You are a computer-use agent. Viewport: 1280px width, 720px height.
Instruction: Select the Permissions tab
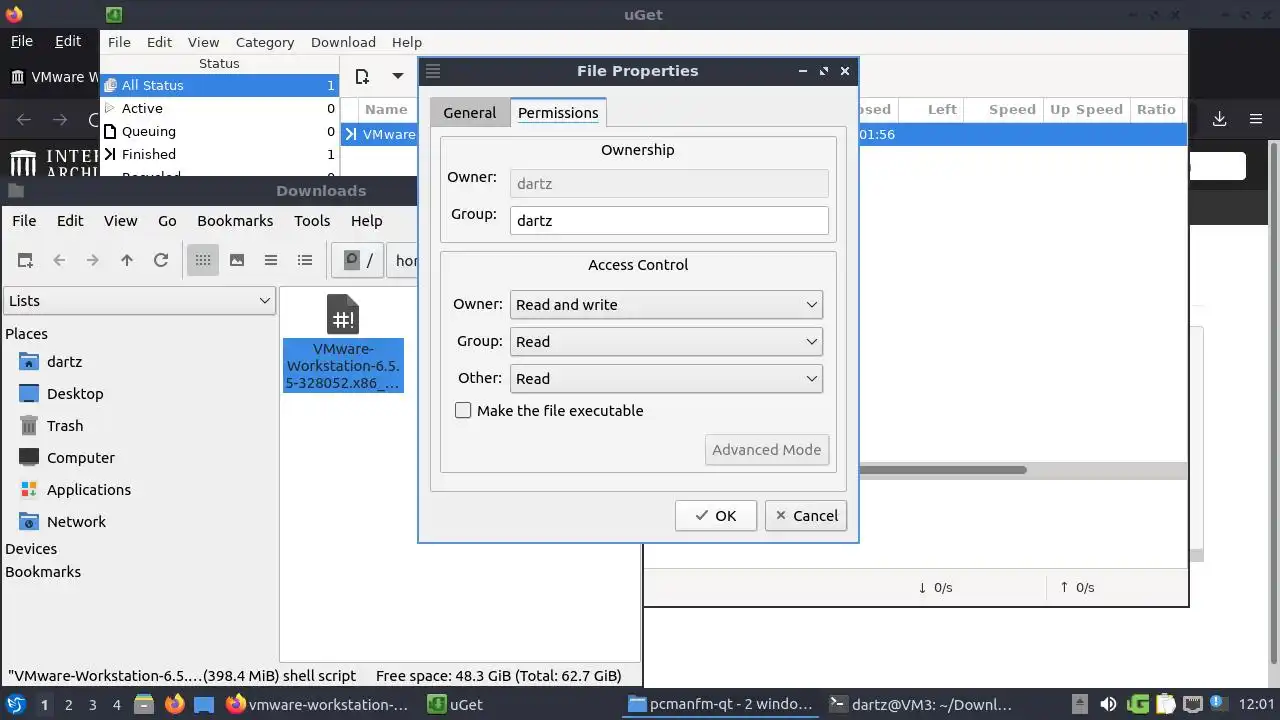click(558, 112)
